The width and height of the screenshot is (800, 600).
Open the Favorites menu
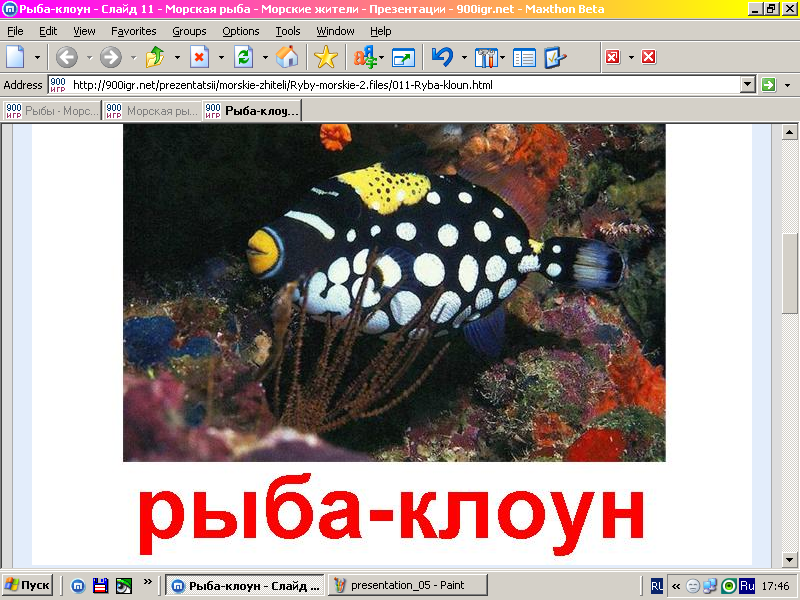click(133, 31)
